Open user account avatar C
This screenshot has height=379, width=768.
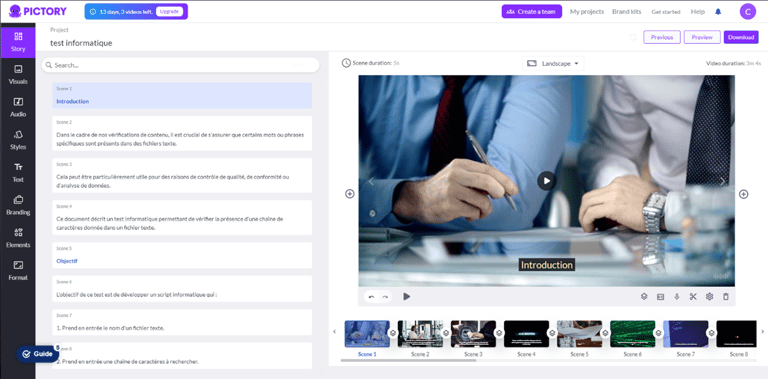pos(747,11)
